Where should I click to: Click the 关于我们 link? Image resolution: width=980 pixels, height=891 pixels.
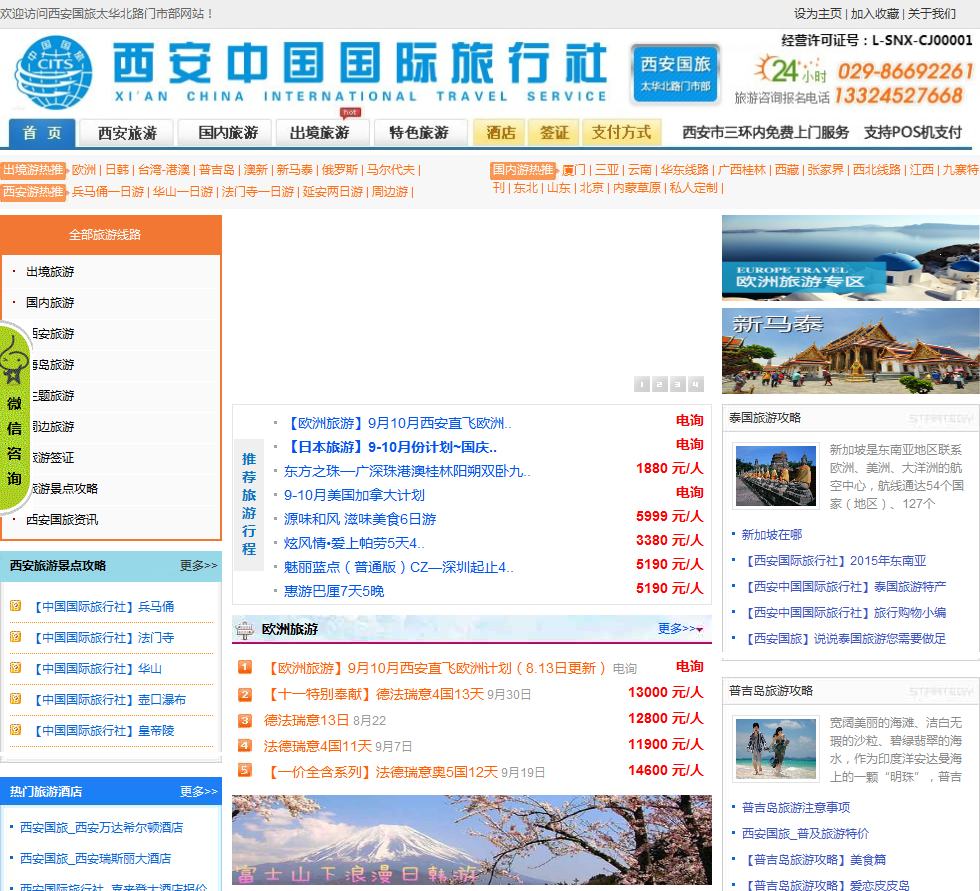coord(931,14)
